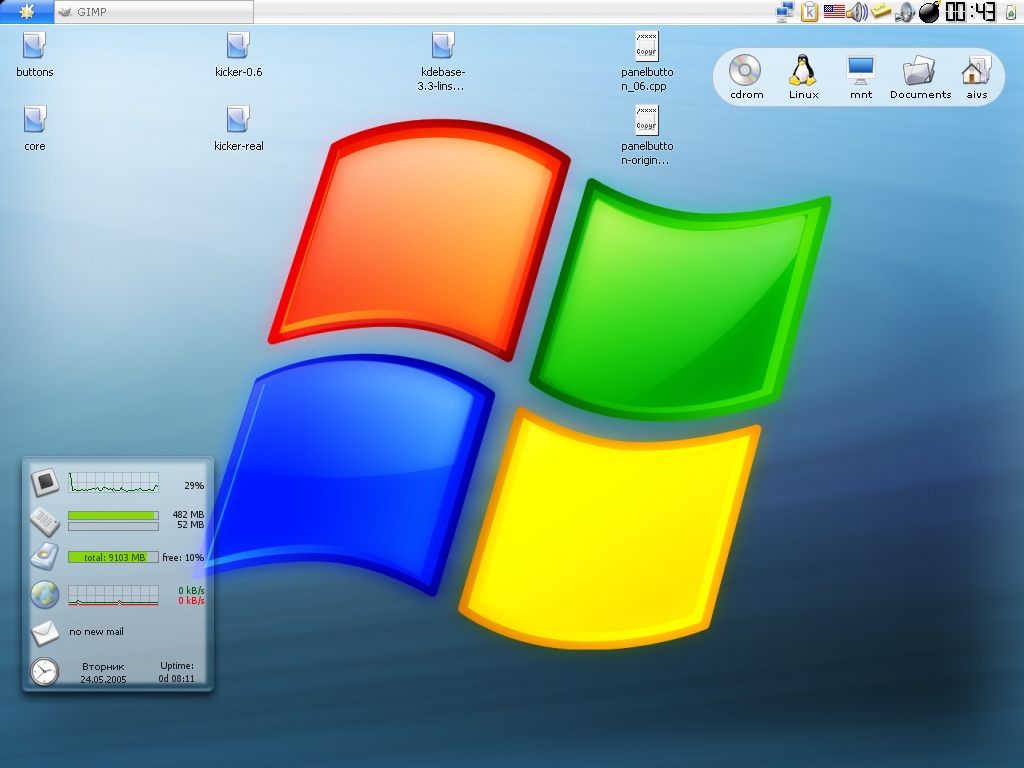Click the green memory usage bar

click(113, 515)
